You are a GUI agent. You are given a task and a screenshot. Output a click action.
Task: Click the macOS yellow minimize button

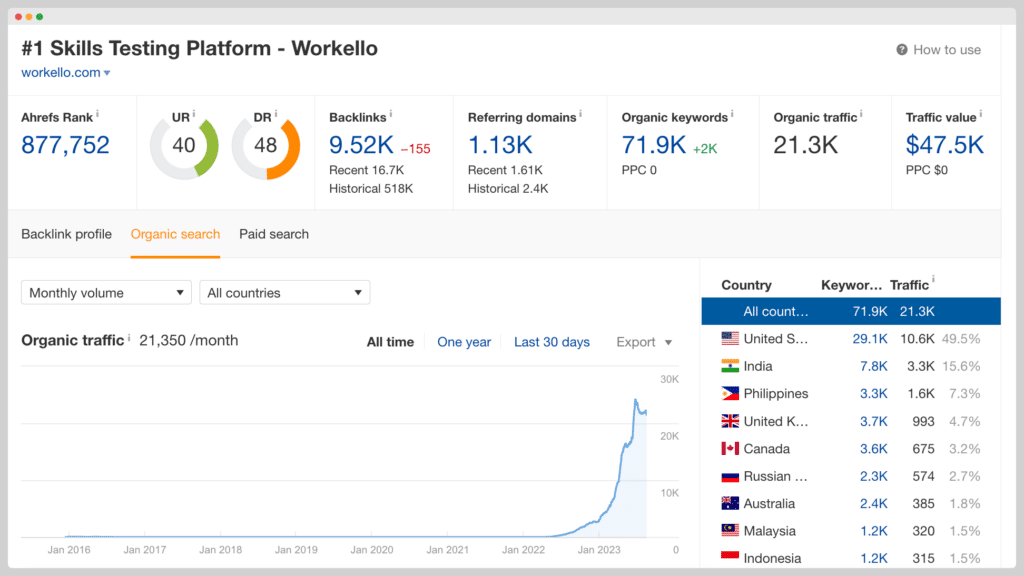[29, 16]
